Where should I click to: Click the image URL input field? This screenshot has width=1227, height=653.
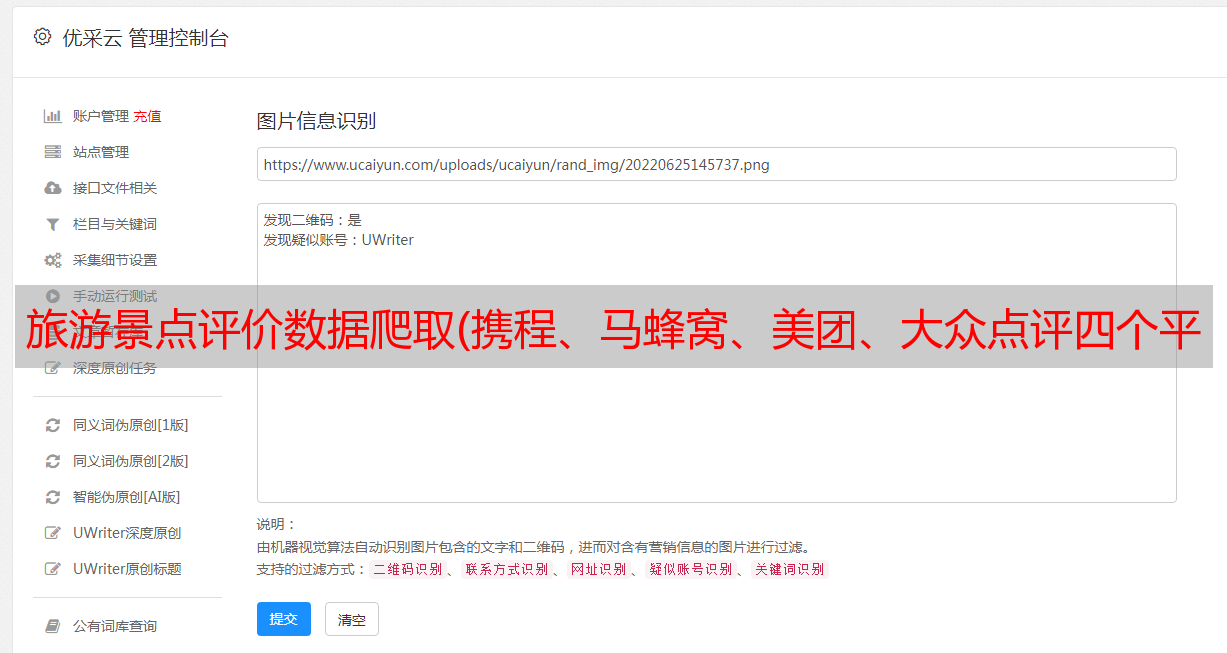pyautogui.click(x=716, y=164)
